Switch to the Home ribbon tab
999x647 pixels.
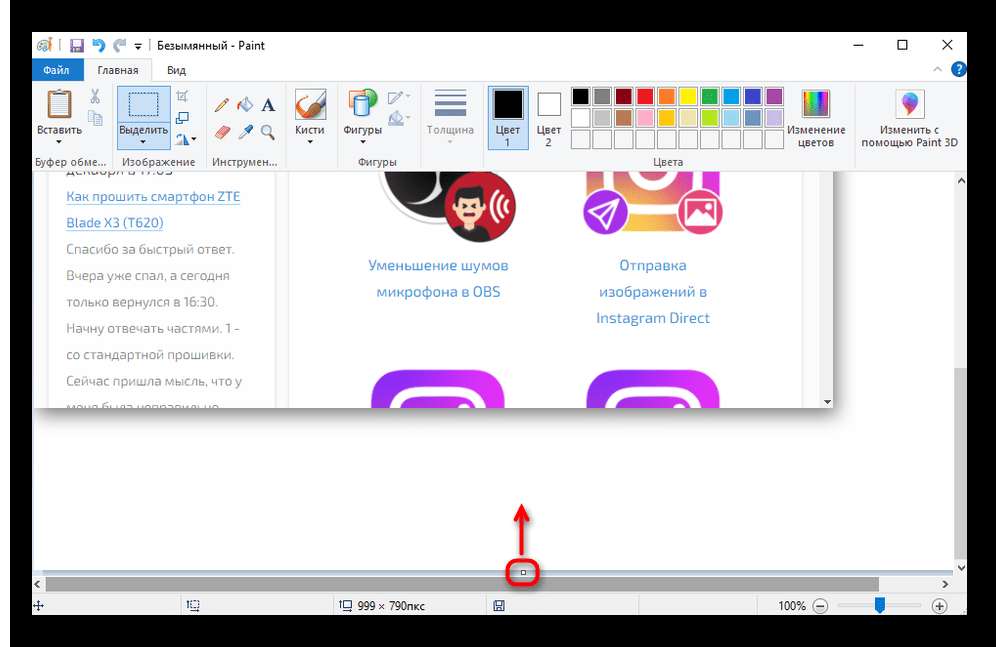coord(118,70)
